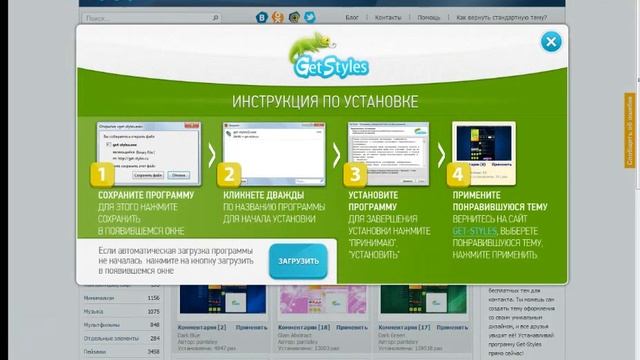Open Комментарии [17] for Dark Green
The image size is (640, 360).
point(404,327)
